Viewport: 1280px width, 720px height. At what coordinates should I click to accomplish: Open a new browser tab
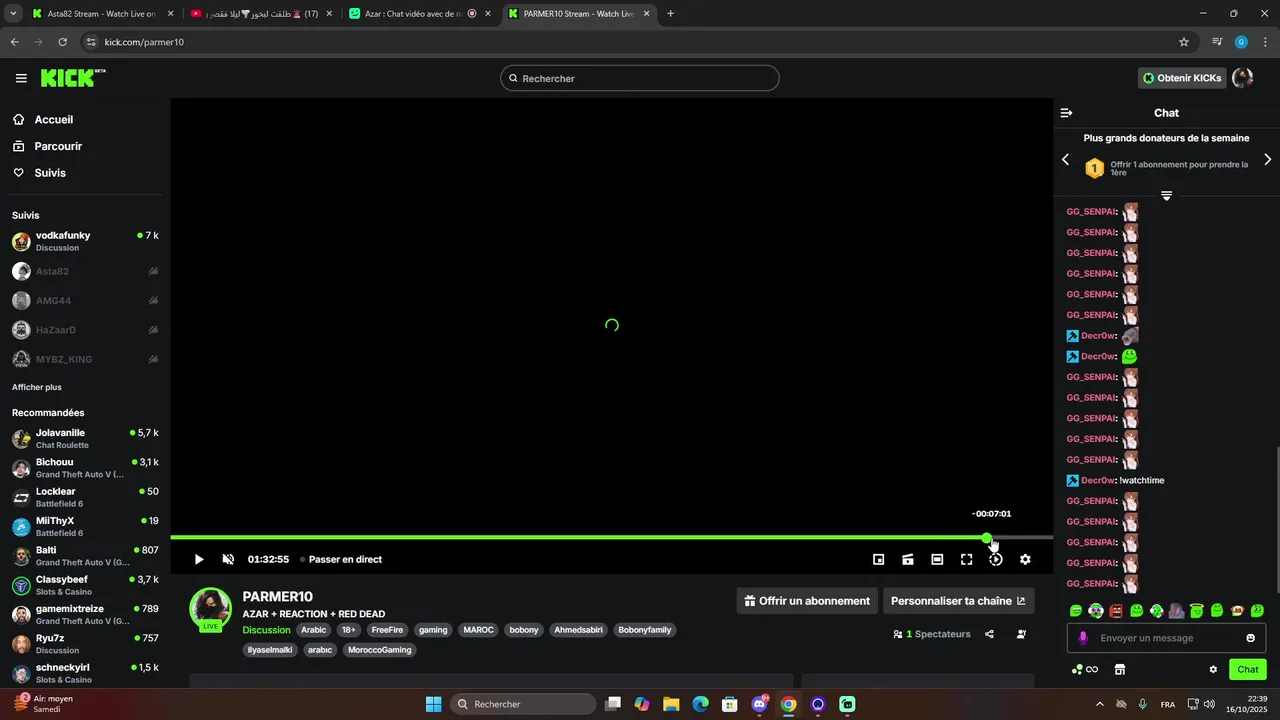pos(670,14)
